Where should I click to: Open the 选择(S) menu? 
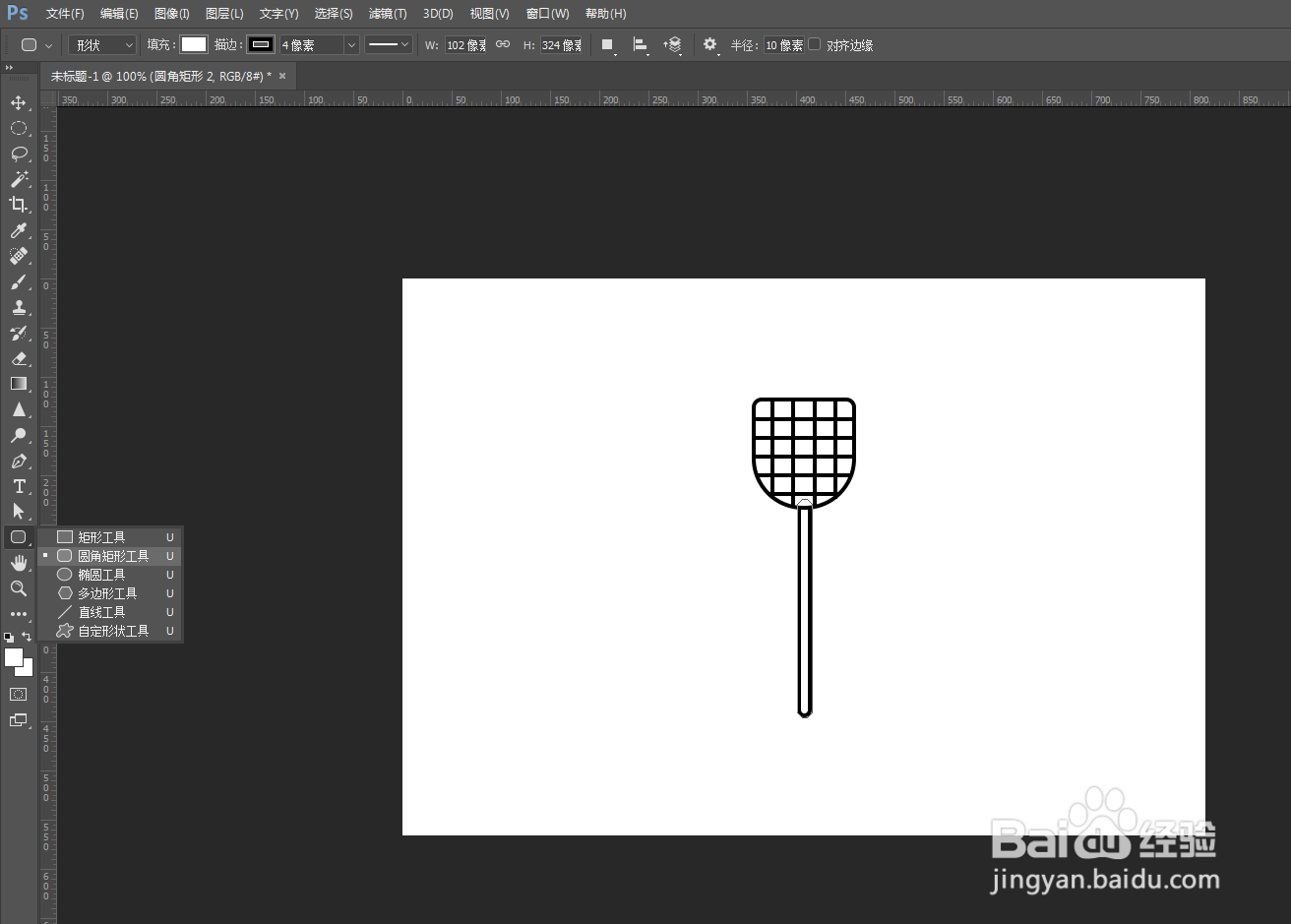tap(334, 14)
